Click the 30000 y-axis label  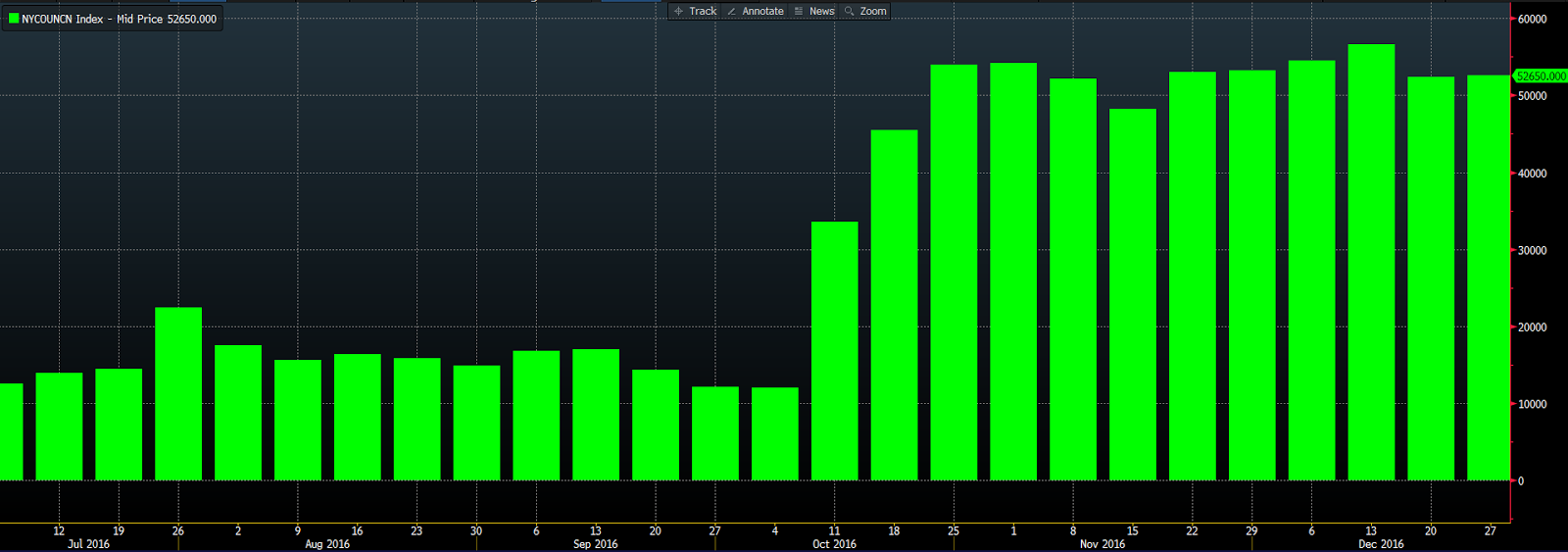[x=1532, y=251]
